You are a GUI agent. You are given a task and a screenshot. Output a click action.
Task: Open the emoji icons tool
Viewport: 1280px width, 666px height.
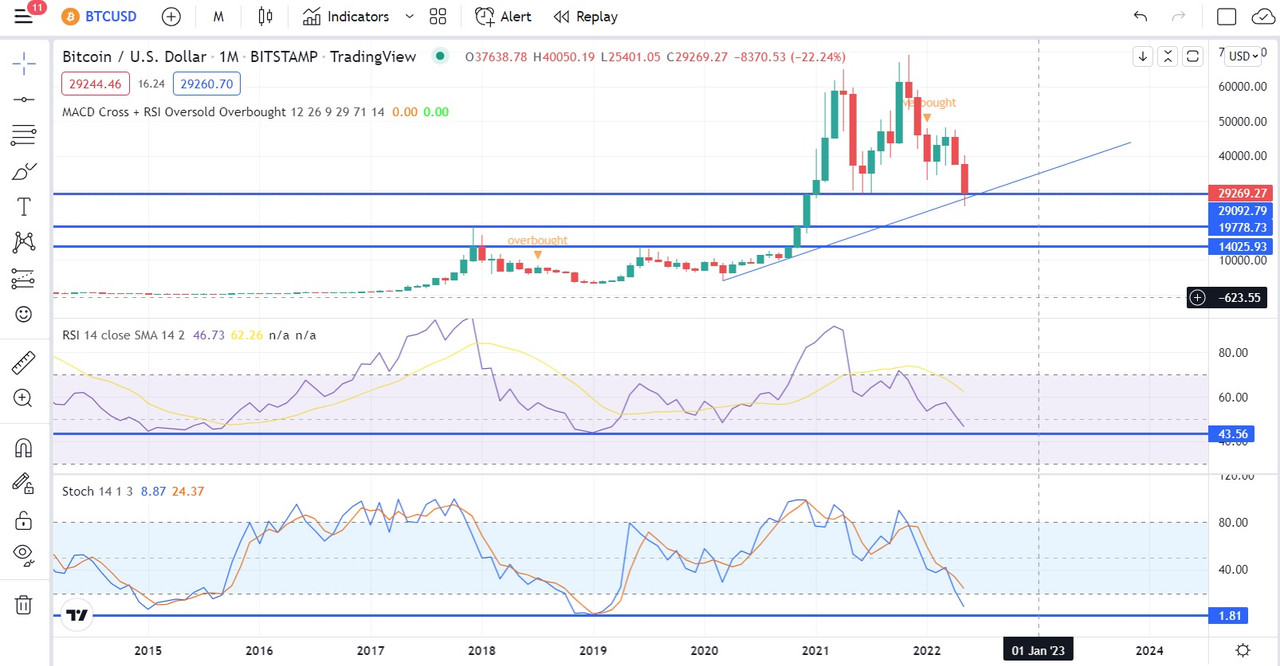pos(24,314)
